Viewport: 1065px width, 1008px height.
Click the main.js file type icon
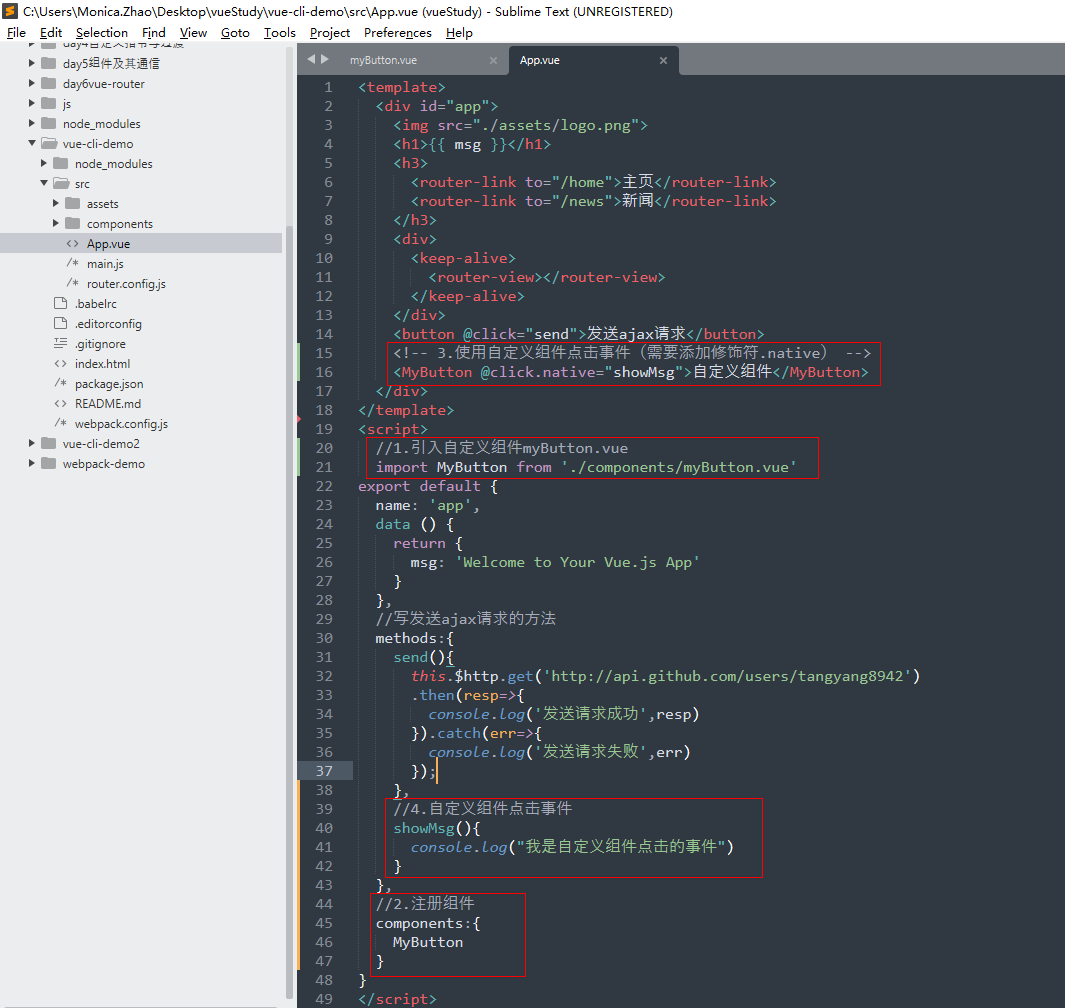[x=72, y=263]
